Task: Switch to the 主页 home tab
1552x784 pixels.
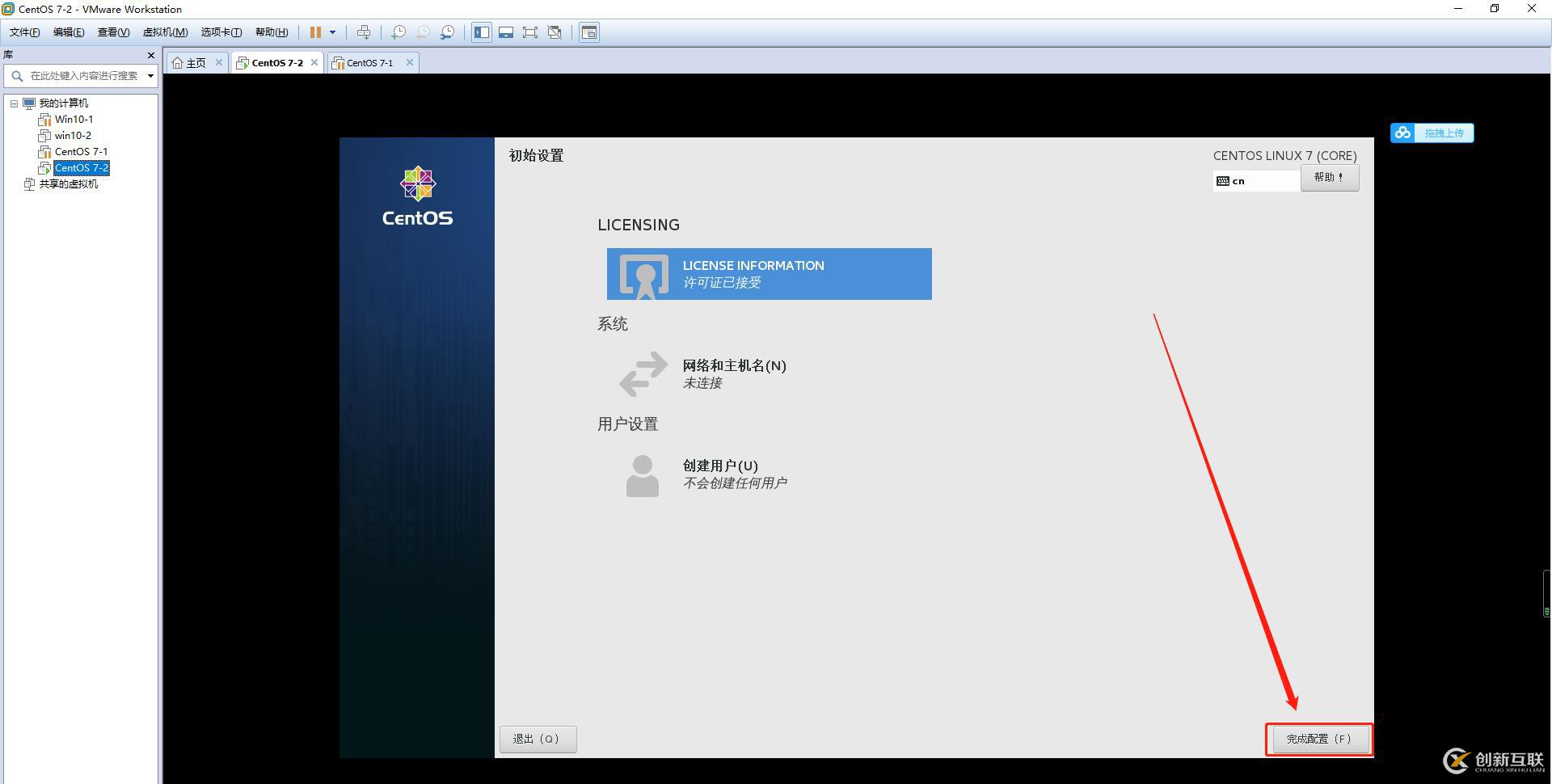Action: pos(196,63)
